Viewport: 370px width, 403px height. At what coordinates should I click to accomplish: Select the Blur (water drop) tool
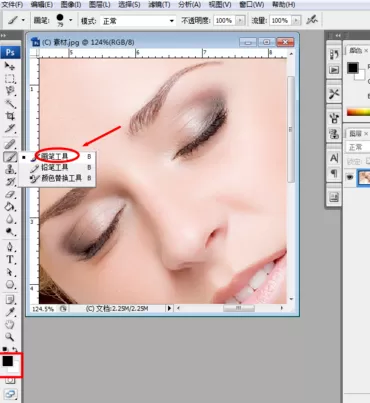pos(10,219)
